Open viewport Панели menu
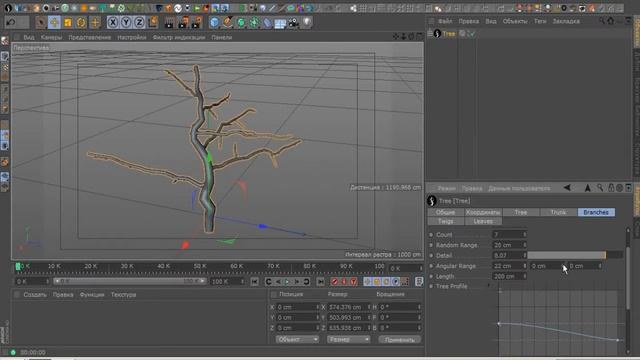The width and height of the screenshot is (640, 360). coord(222,37)
